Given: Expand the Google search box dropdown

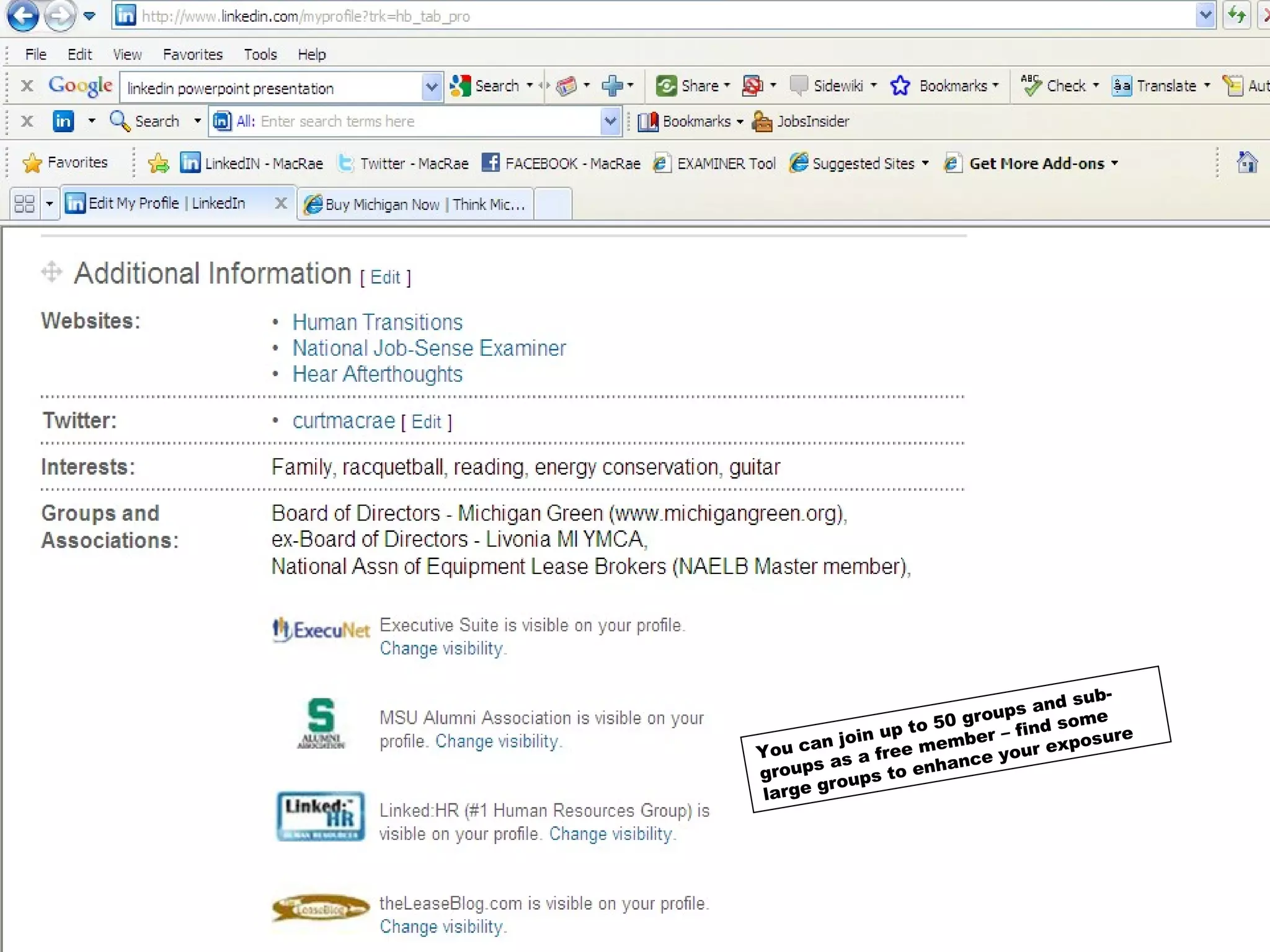Looking at the screenshot, I should 432,87.
